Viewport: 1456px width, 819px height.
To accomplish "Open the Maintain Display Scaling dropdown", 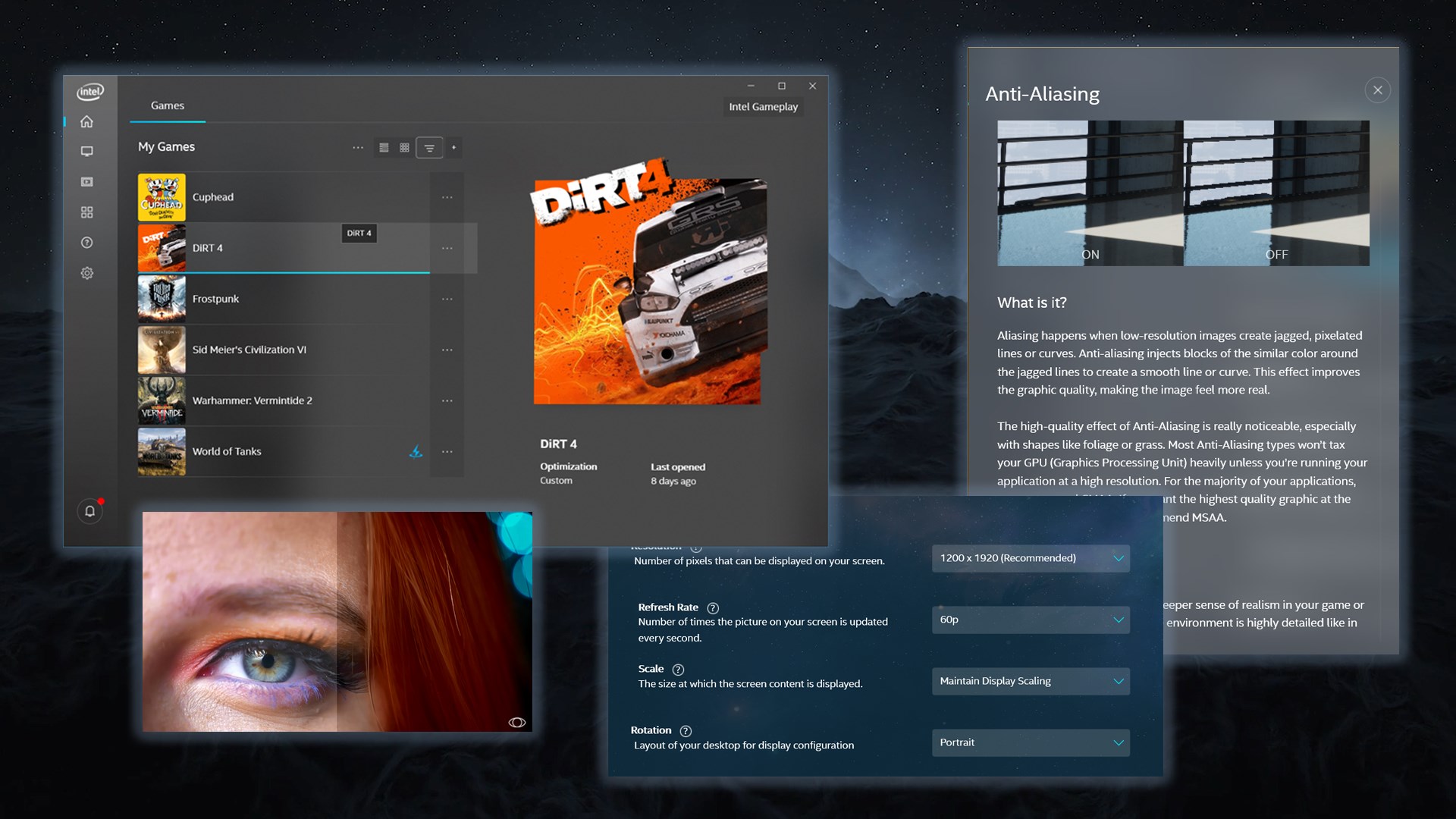I will coord(1030,681).
